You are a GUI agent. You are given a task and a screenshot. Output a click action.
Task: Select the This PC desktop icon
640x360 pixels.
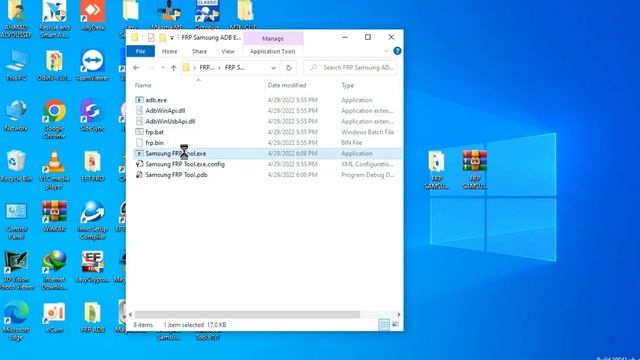16,65
